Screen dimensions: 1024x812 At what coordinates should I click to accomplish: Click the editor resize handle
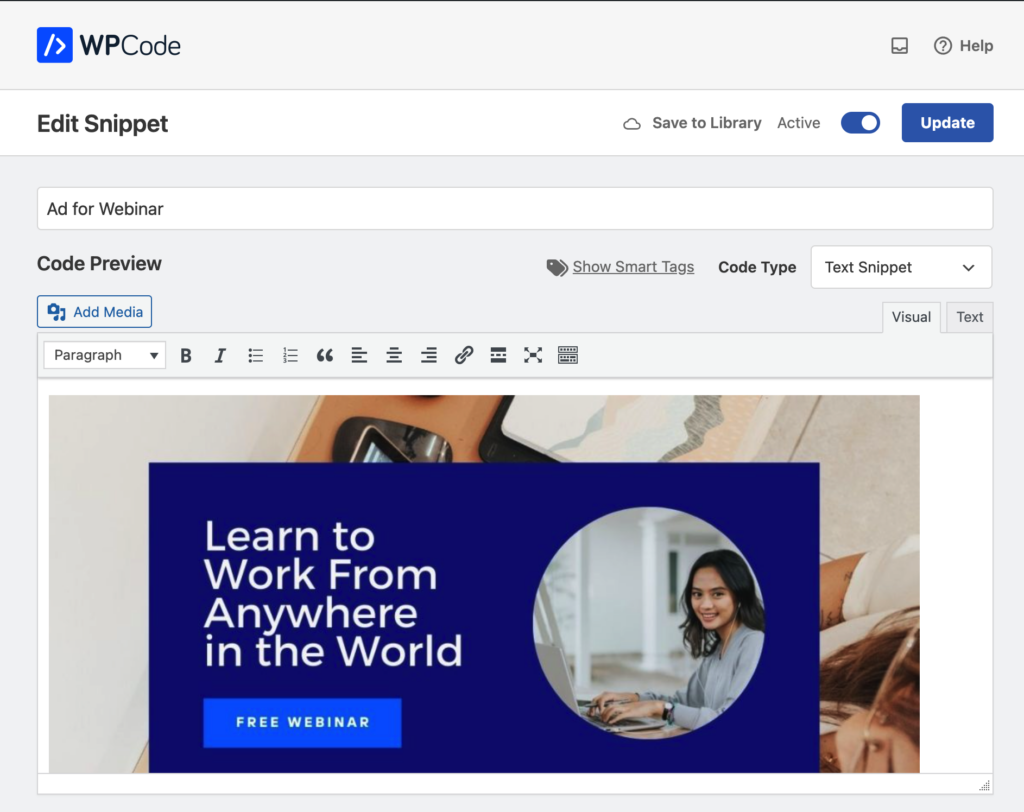(985, 785)
